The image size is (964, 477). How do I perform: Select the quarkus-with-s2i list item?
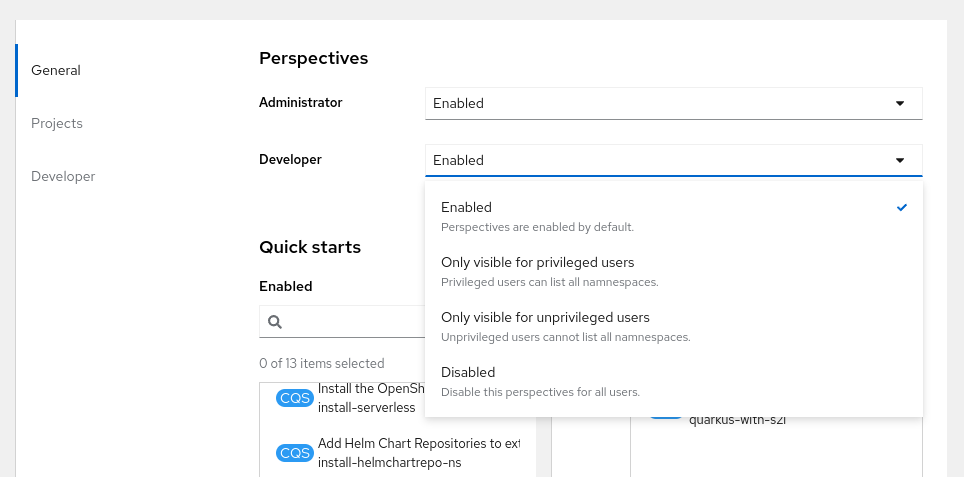pyautogui.click(x=737, y=420)
